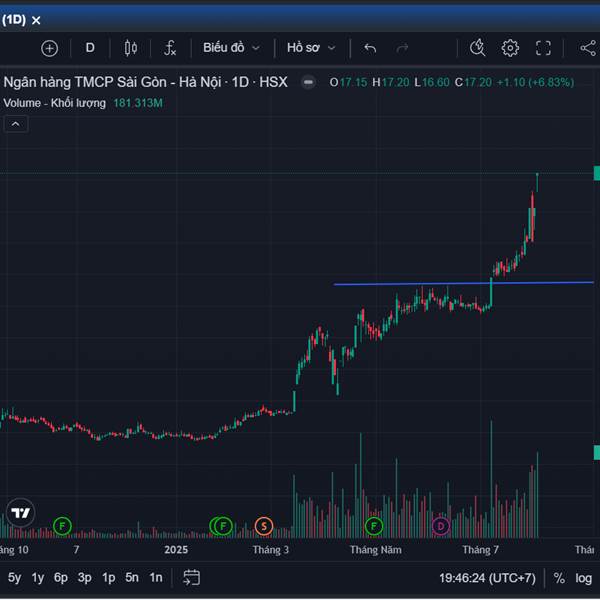This screenshot has height=600, width=600.
Task: Select the blue horizontal resistance line
Action: (x=463, y=283)
